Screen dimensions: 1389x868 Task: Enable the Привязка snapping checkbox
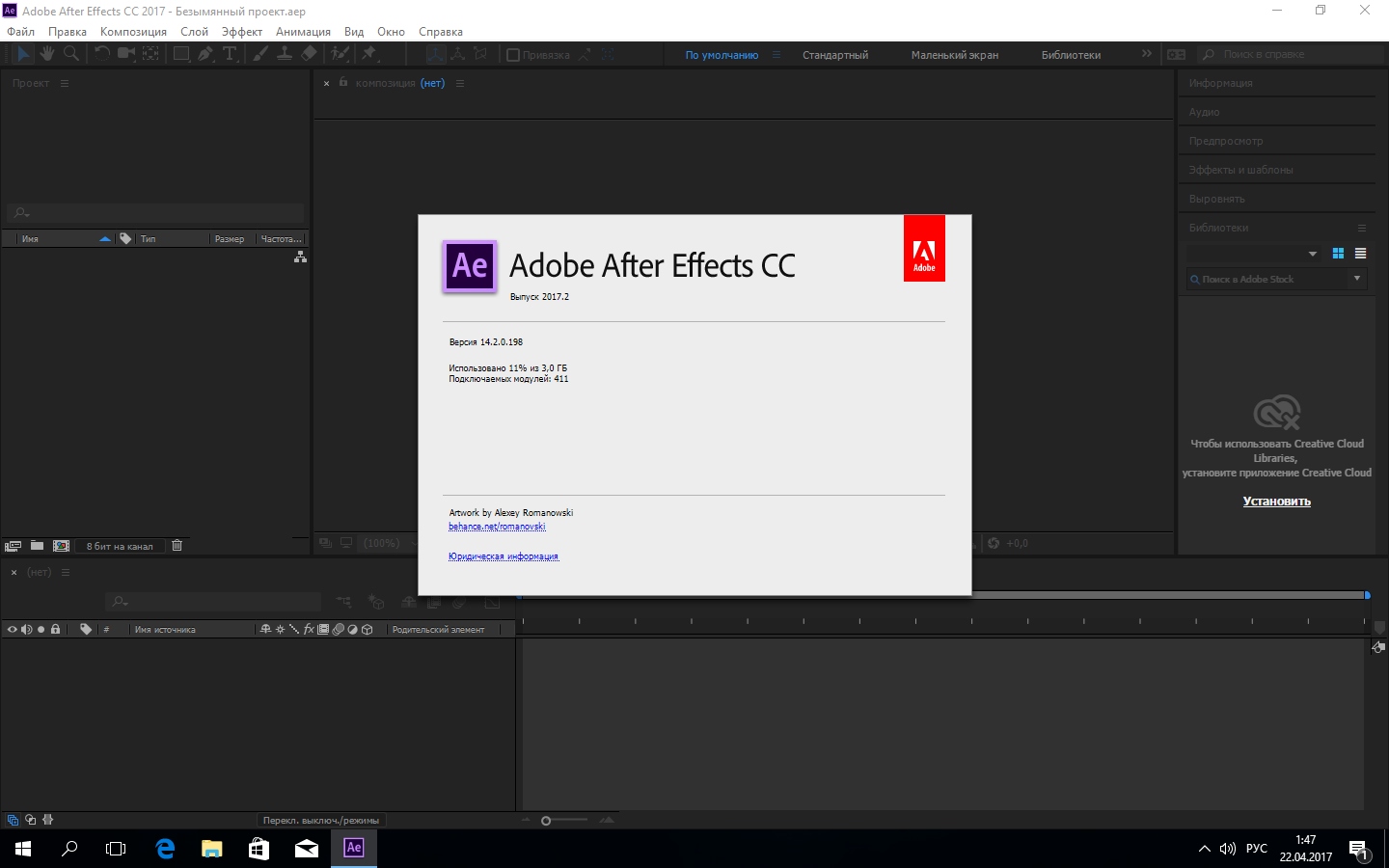[x=513, y=55]
